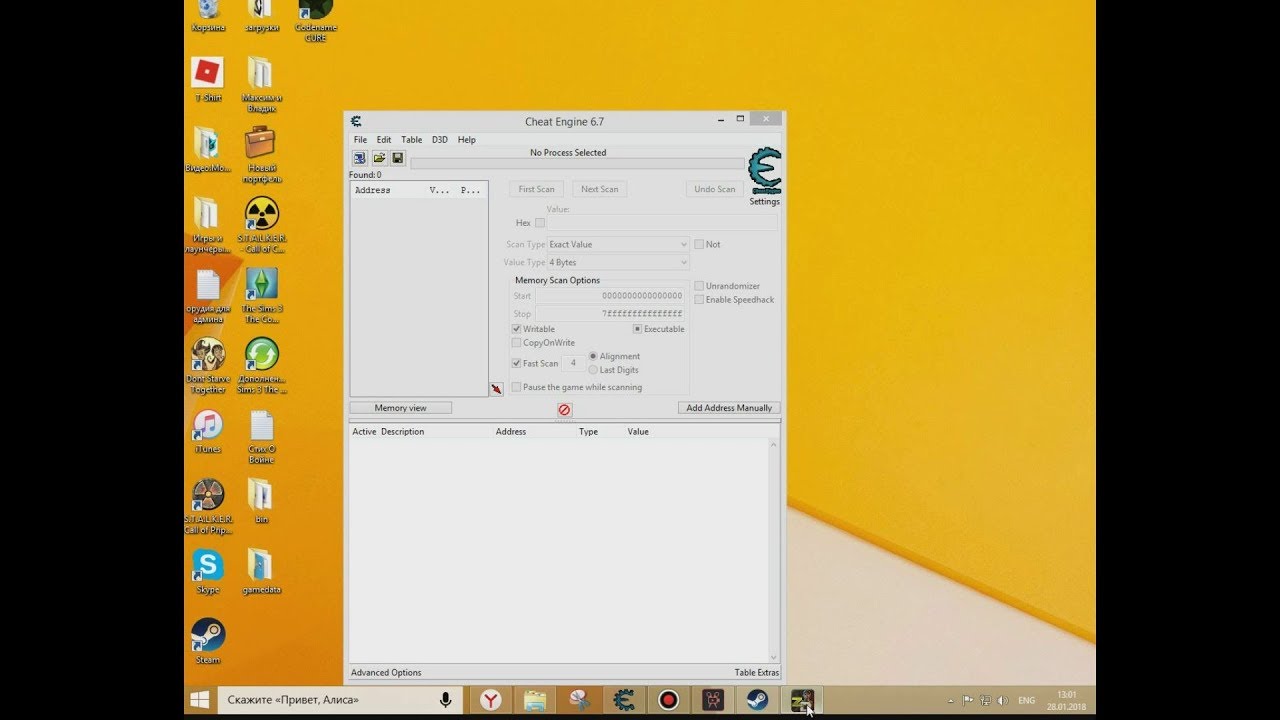
Task: Open the Roblox T-Shirt desktop icon
Action: point(208,80)
